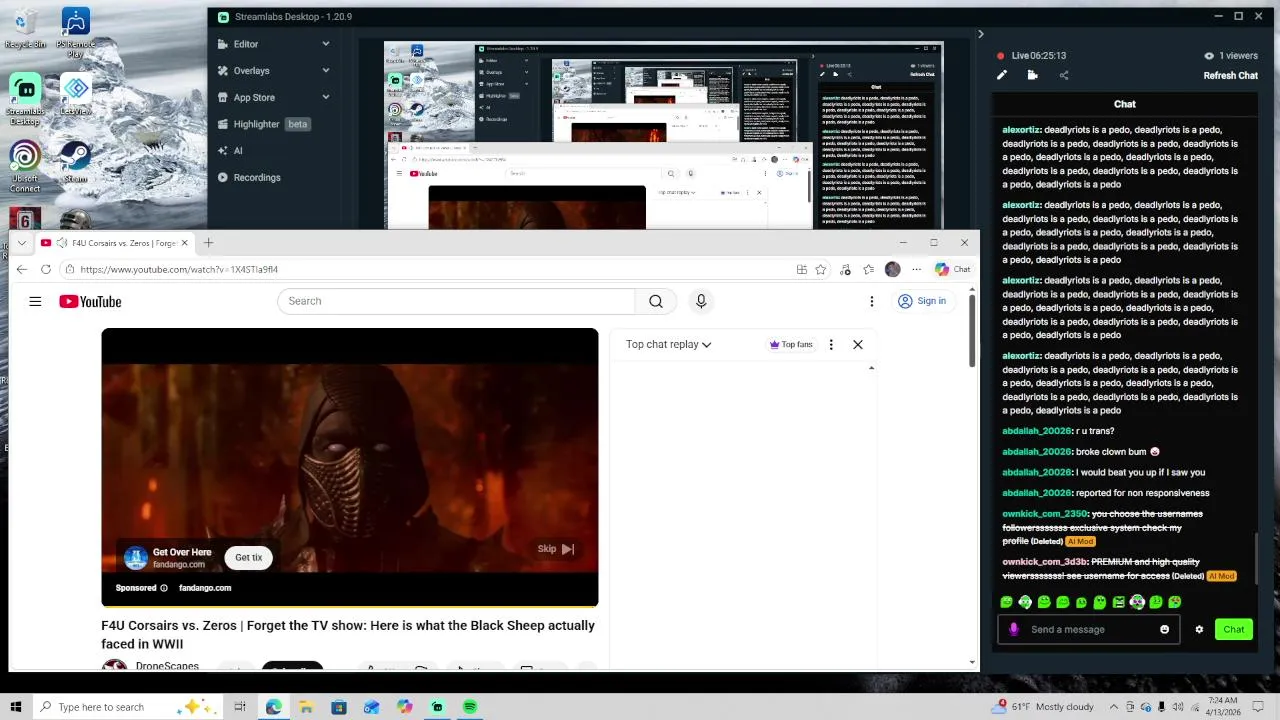This screenshot has height=720, width=1280.
Task: Open the favorites list icon in Edge
Action: [x=868, y=269]
